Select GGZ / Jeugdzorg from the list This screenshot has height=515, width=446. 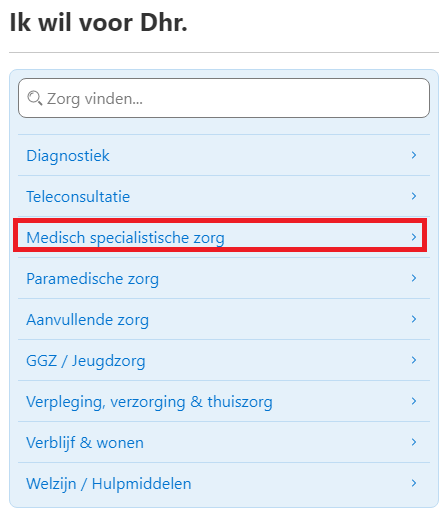(224, 360)
